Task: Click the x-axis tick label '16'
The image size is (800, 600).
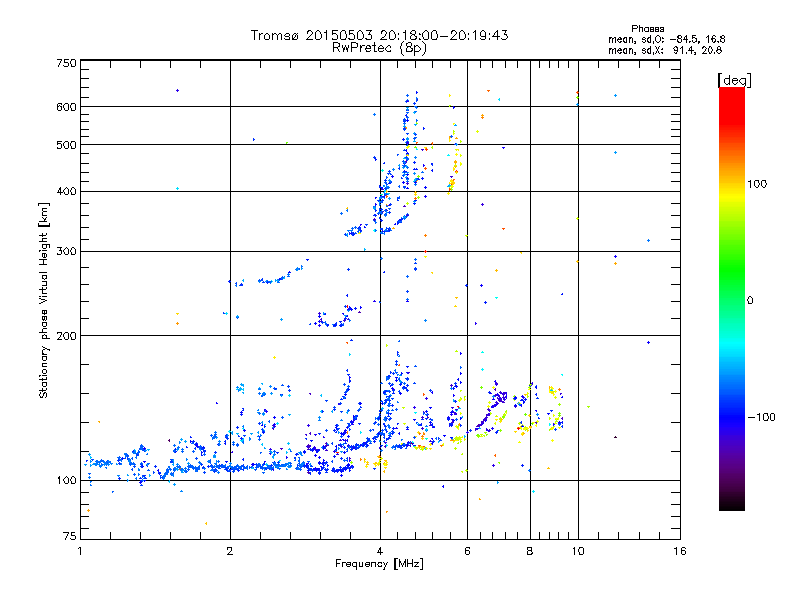Action: pos(680,551)
